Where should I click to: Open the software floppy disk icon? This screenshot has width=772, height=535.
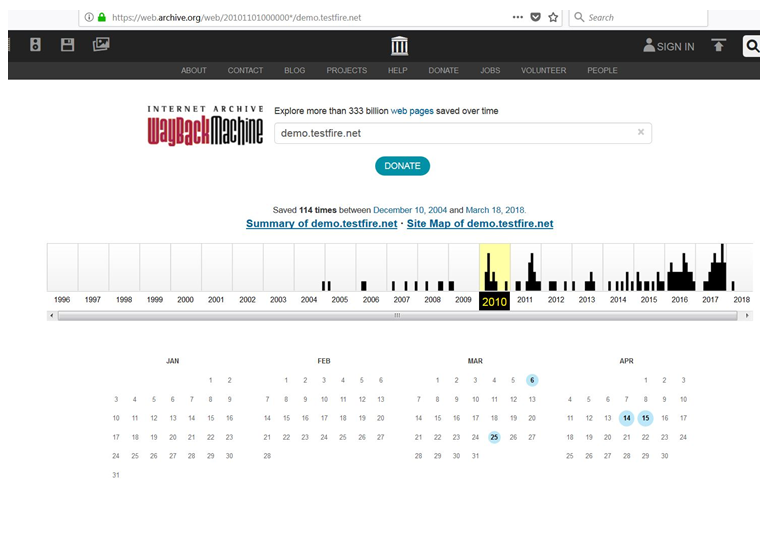click(x=68, y=45)
